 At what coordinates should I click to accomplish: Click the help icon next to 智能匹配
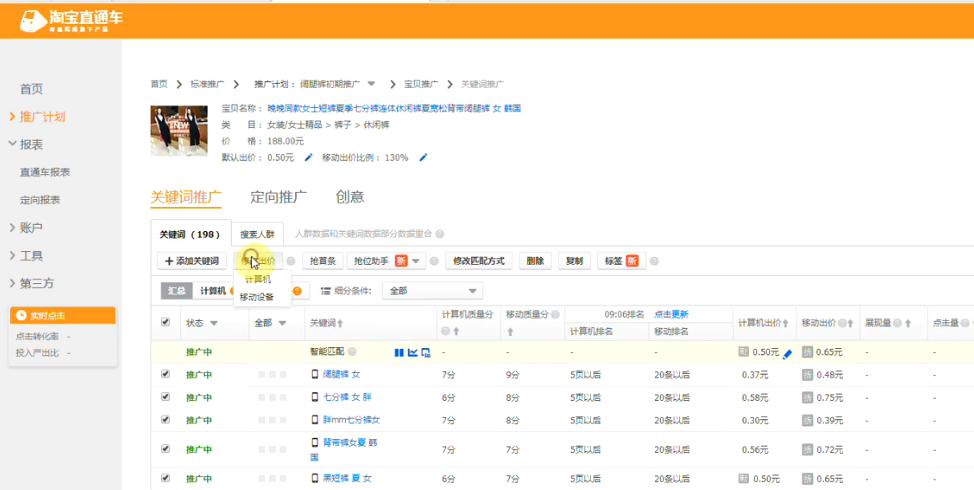pos(352,352)
